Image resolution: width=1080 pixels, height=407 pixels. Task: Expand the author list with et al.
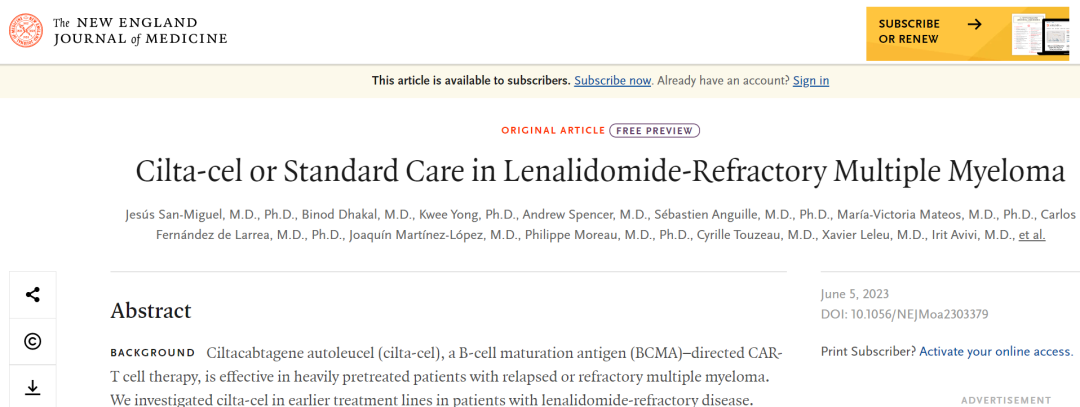click(x=1032, y=235)
